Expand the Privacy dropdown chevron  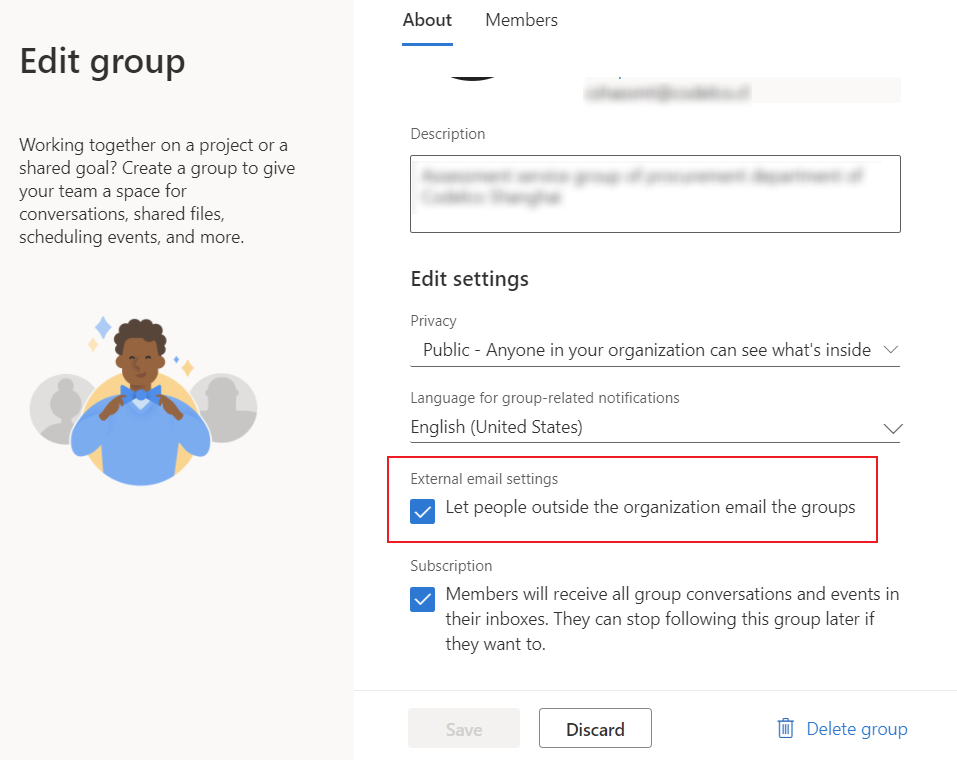click(890, 350)
